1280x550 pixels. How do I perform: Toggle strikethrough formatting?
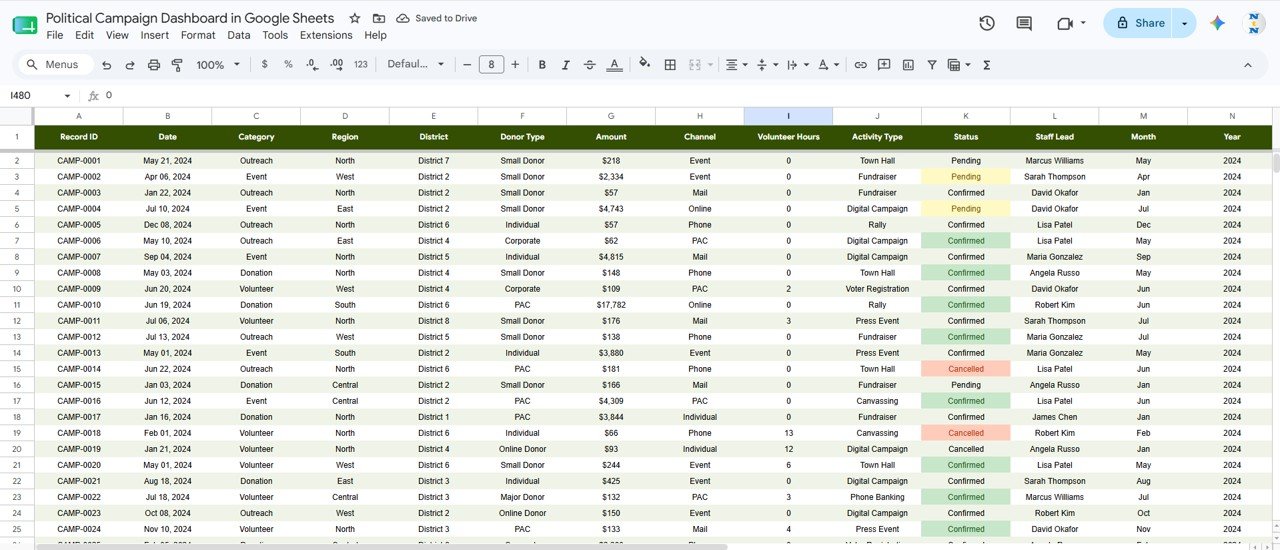coord(590,65)
